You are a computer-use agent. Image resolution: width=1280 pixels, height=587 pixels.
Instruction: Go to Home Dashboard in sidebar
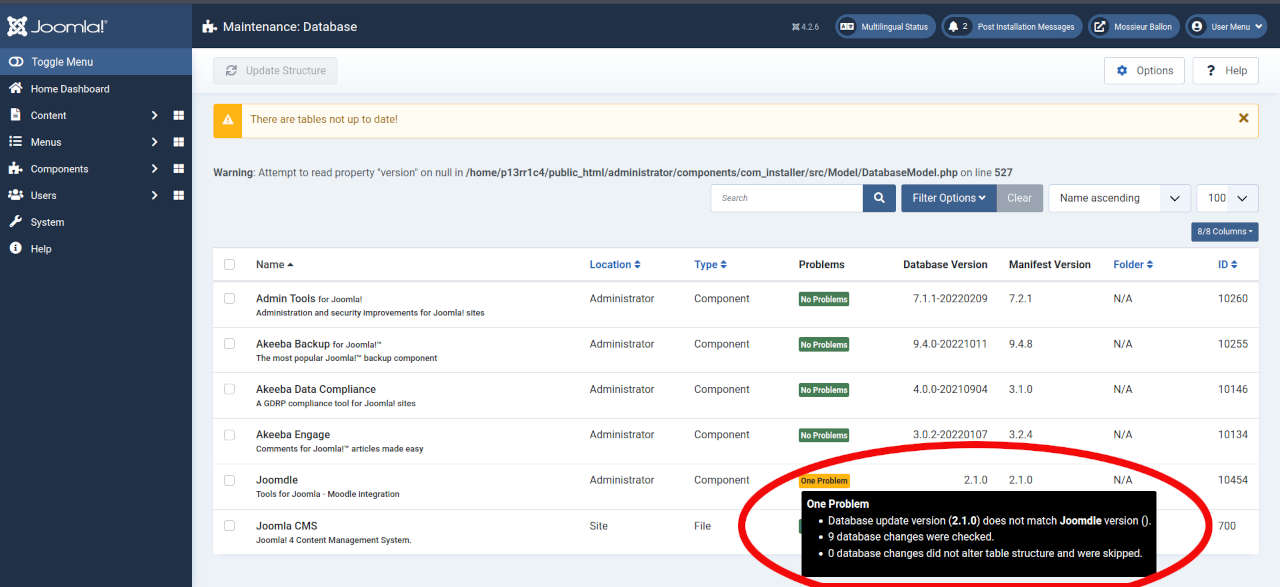70,89
